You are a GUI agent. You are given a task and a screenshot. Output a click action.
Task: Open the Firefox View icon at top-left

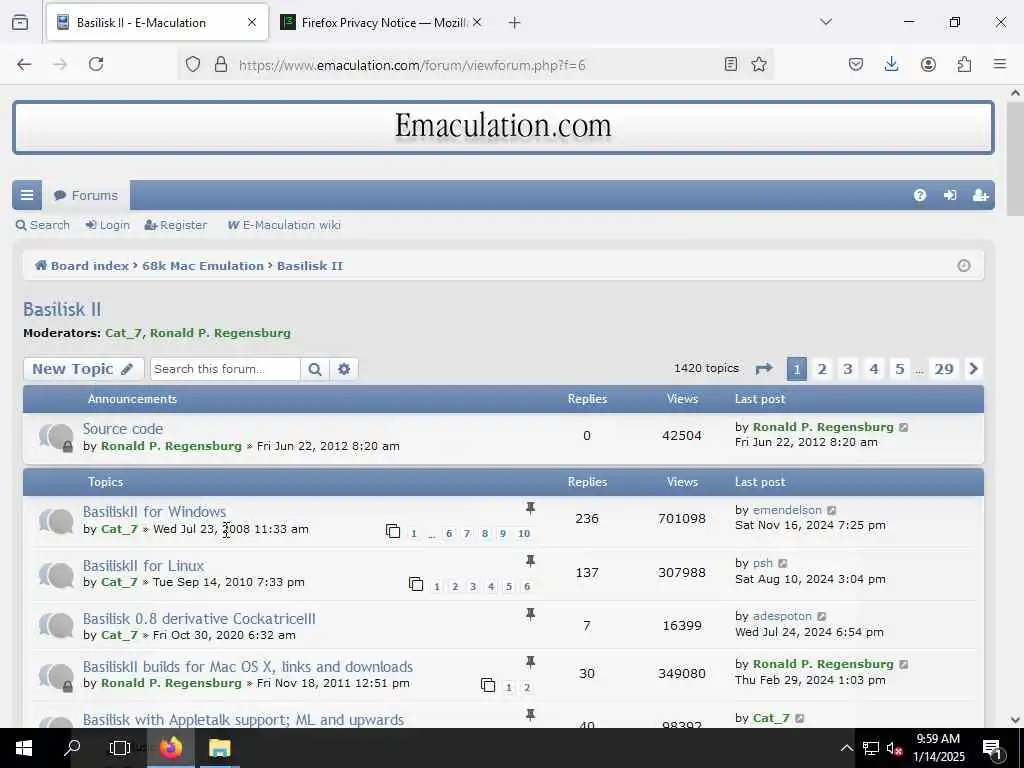(x=20, y=23)
